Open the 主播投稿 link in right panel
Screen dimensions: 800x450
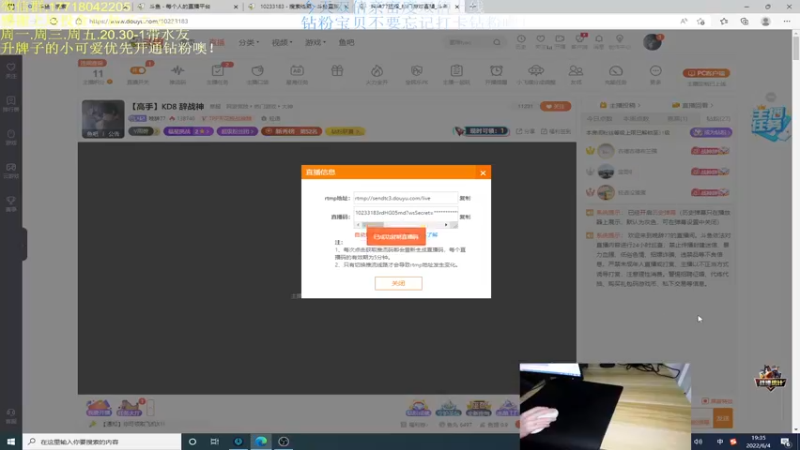[x=620, y=105]
